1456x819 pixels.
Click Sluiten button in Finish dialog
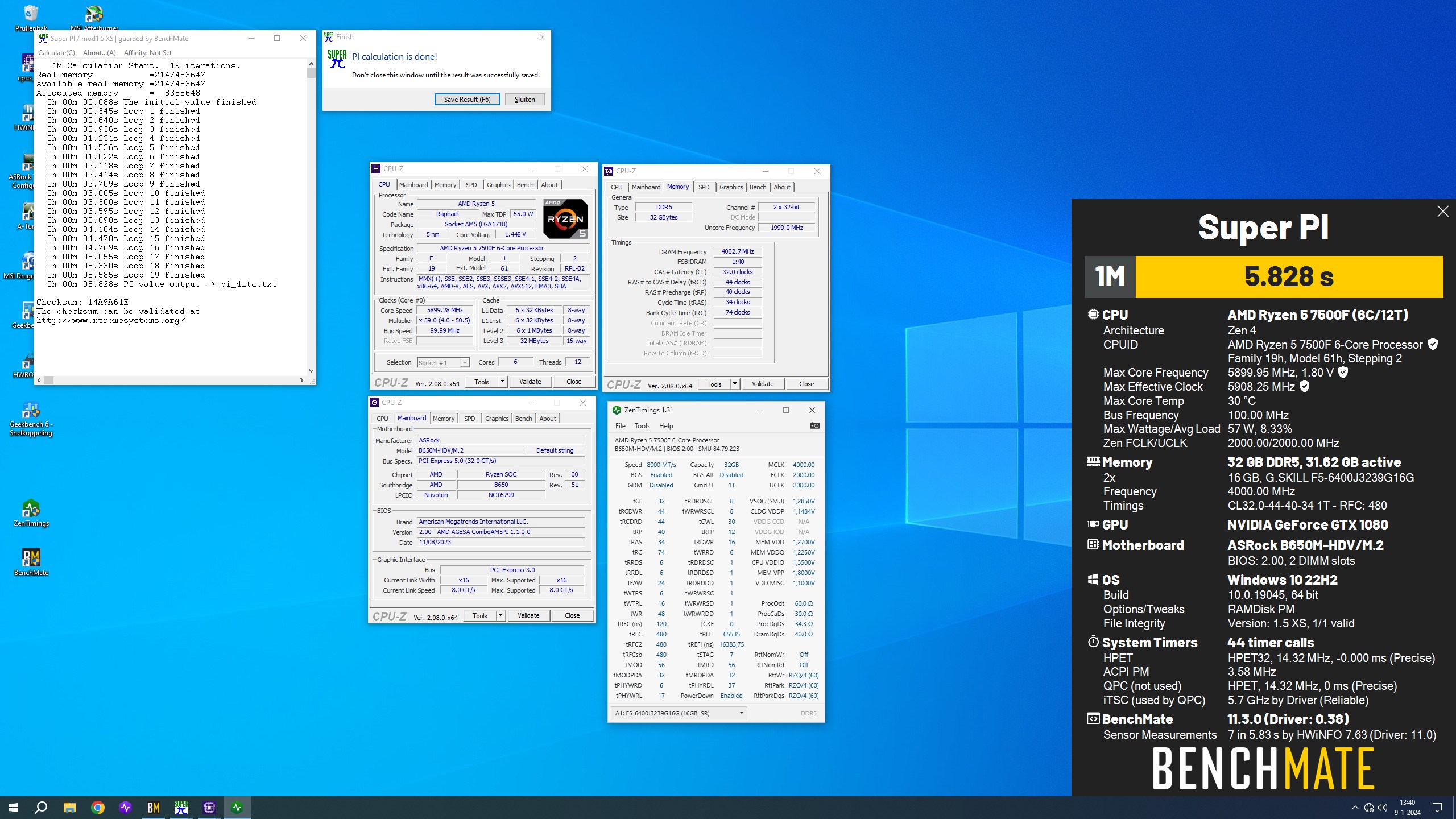tap(524, 99)
